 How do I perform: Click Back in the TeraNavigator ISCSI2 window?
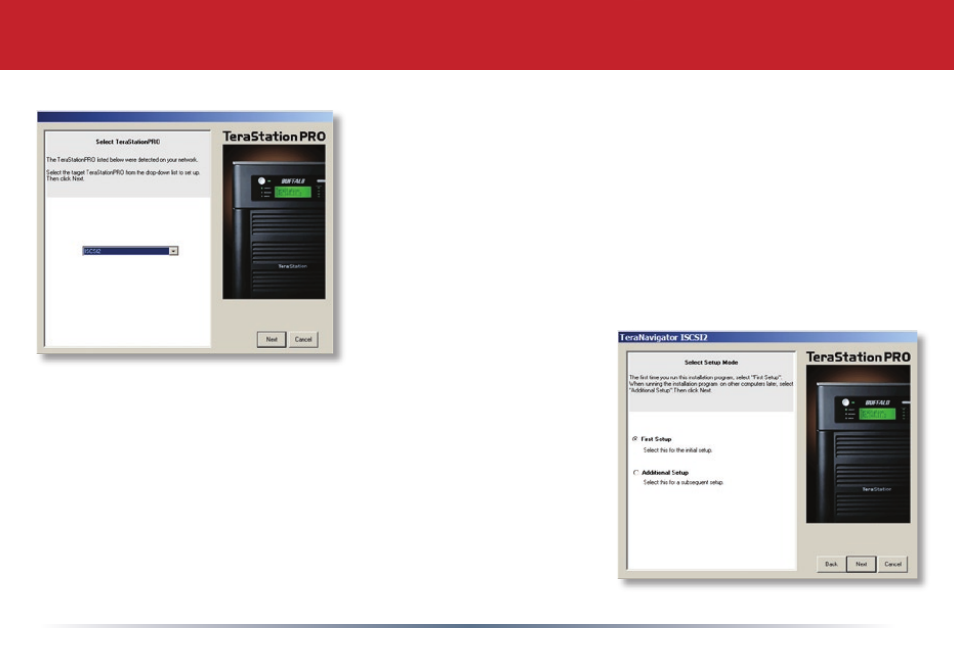pos(831,564)
